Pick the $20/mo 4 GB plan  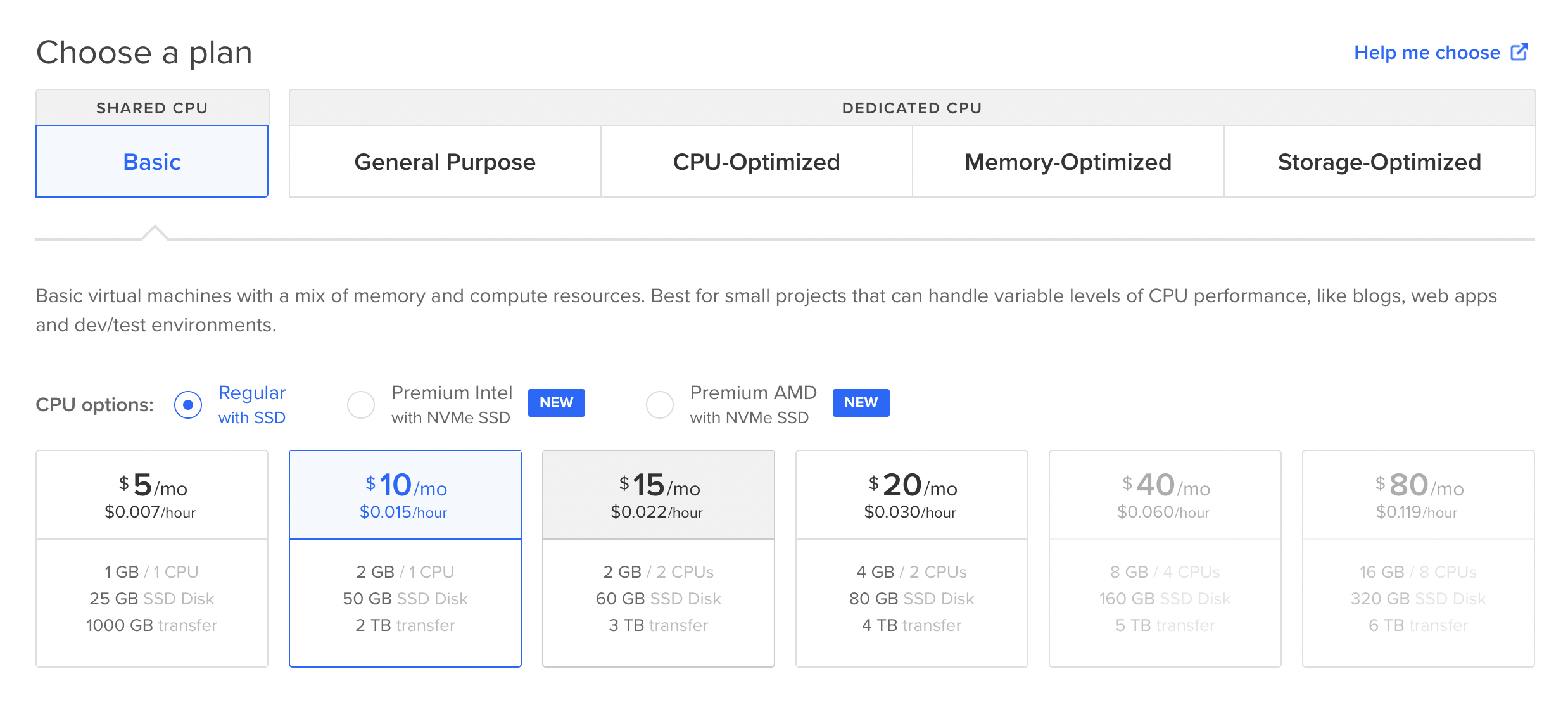912,558
